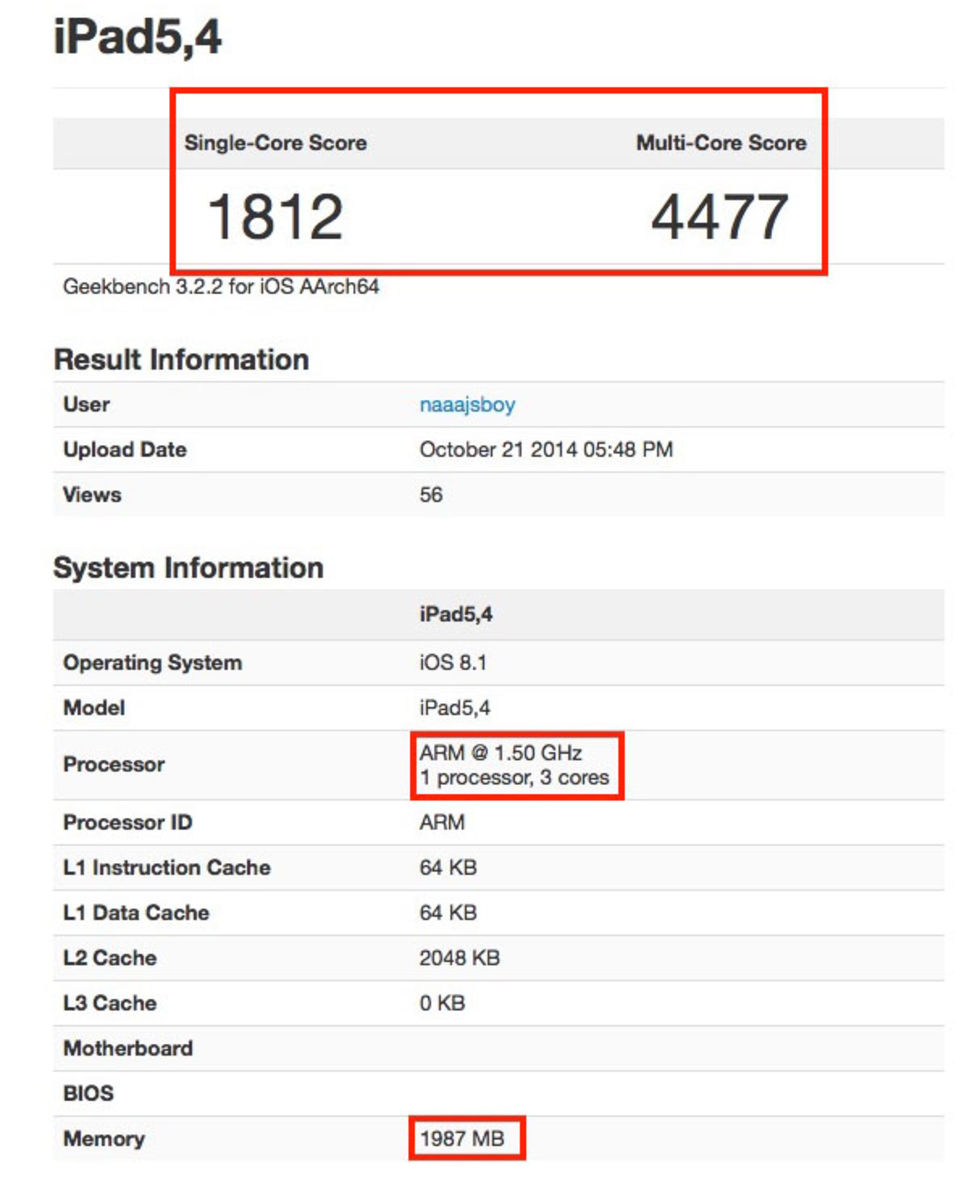
Task: Click the Model row label
Action: tap(94, 708)
